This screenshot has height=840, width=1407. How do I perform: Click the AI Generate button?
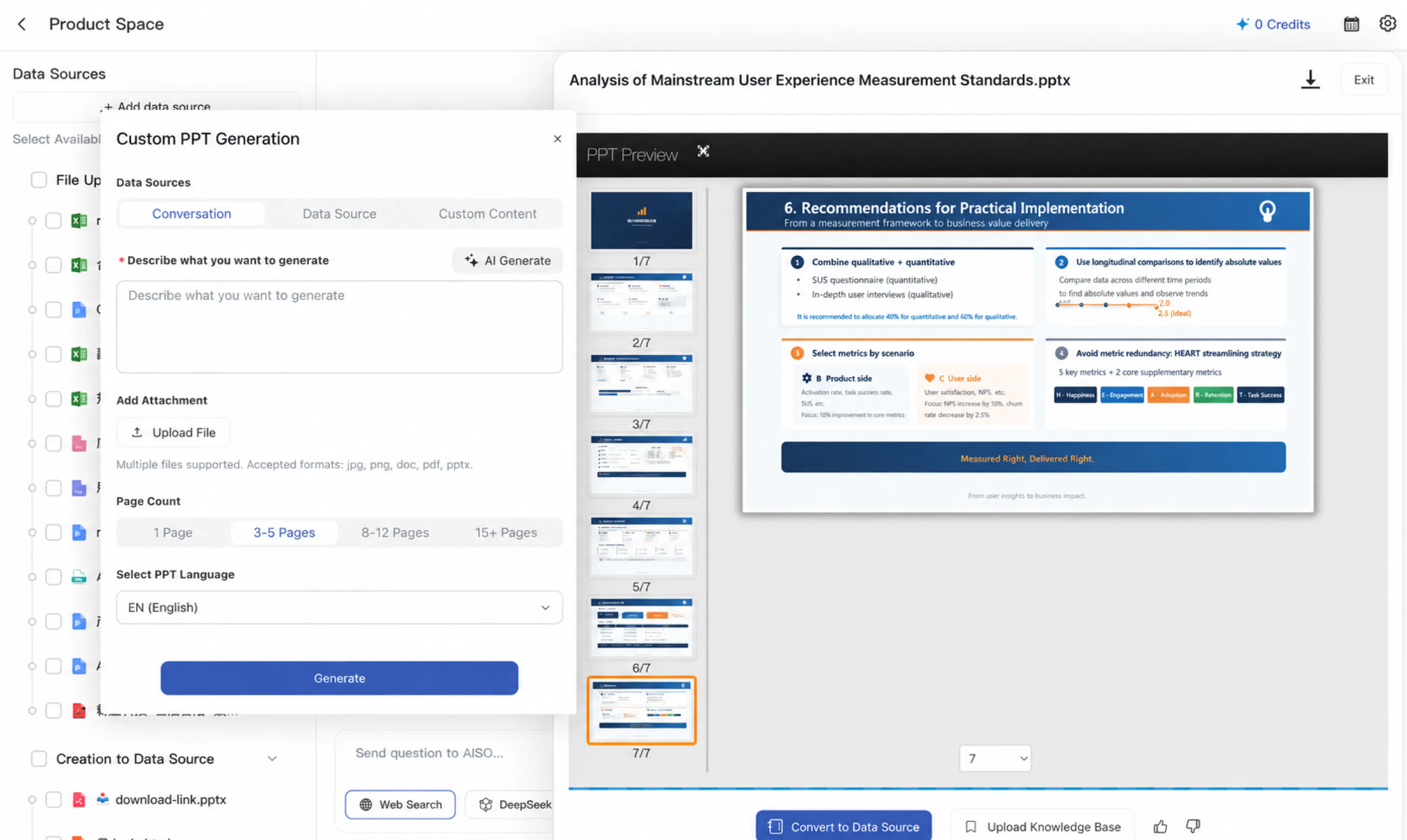507,260
